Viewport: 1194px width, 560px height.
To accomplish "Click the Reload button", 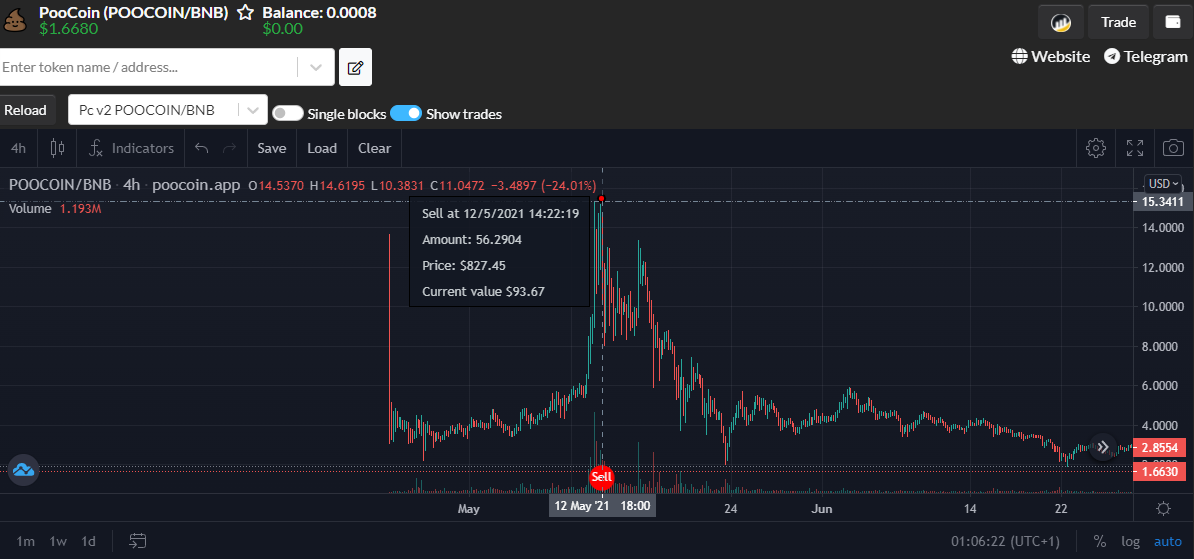I will (25, 110).
